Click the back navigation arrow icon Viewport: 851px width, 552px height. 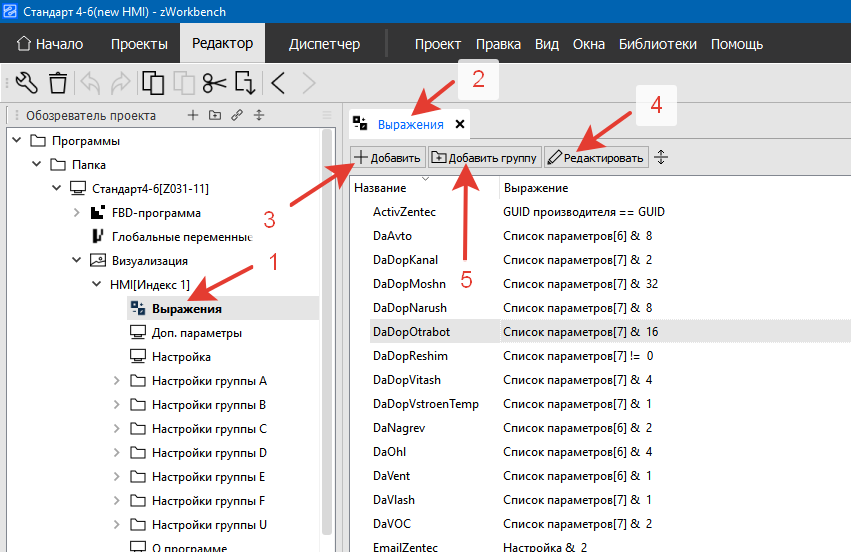(278, 83)
